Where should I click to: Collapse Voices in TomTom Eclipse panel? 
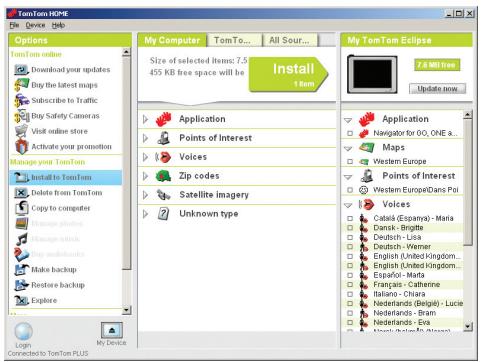click(x=348, y=205)
